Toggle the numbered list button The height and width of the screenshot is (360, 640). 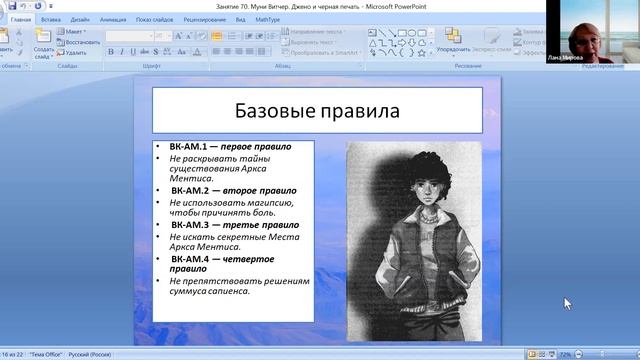(x=232, y=36)
